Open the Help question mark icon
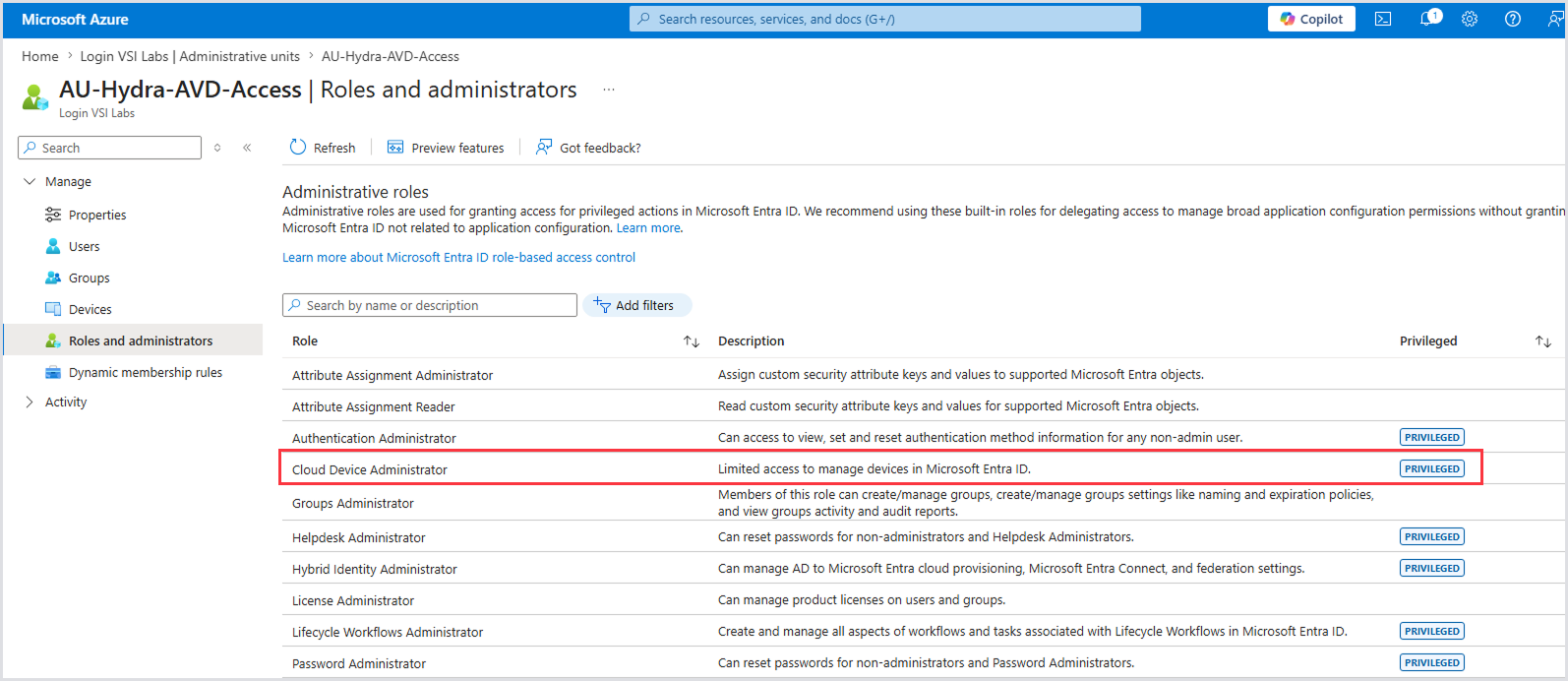1568x681 pixels. pyautogui.click(x=1513, y=19)
